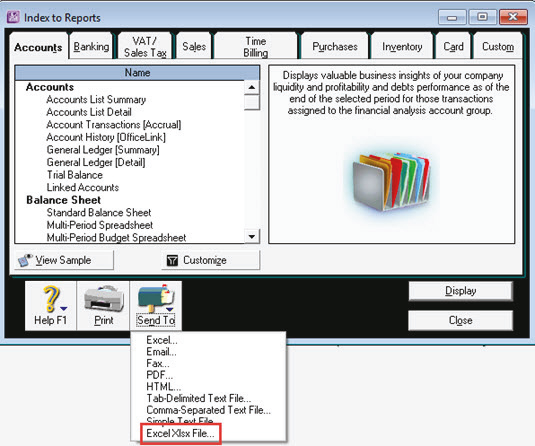Choose Excel Xlsx File from Send To menu
This screenshot has width=535, height=446.
(x=180, y=433)
